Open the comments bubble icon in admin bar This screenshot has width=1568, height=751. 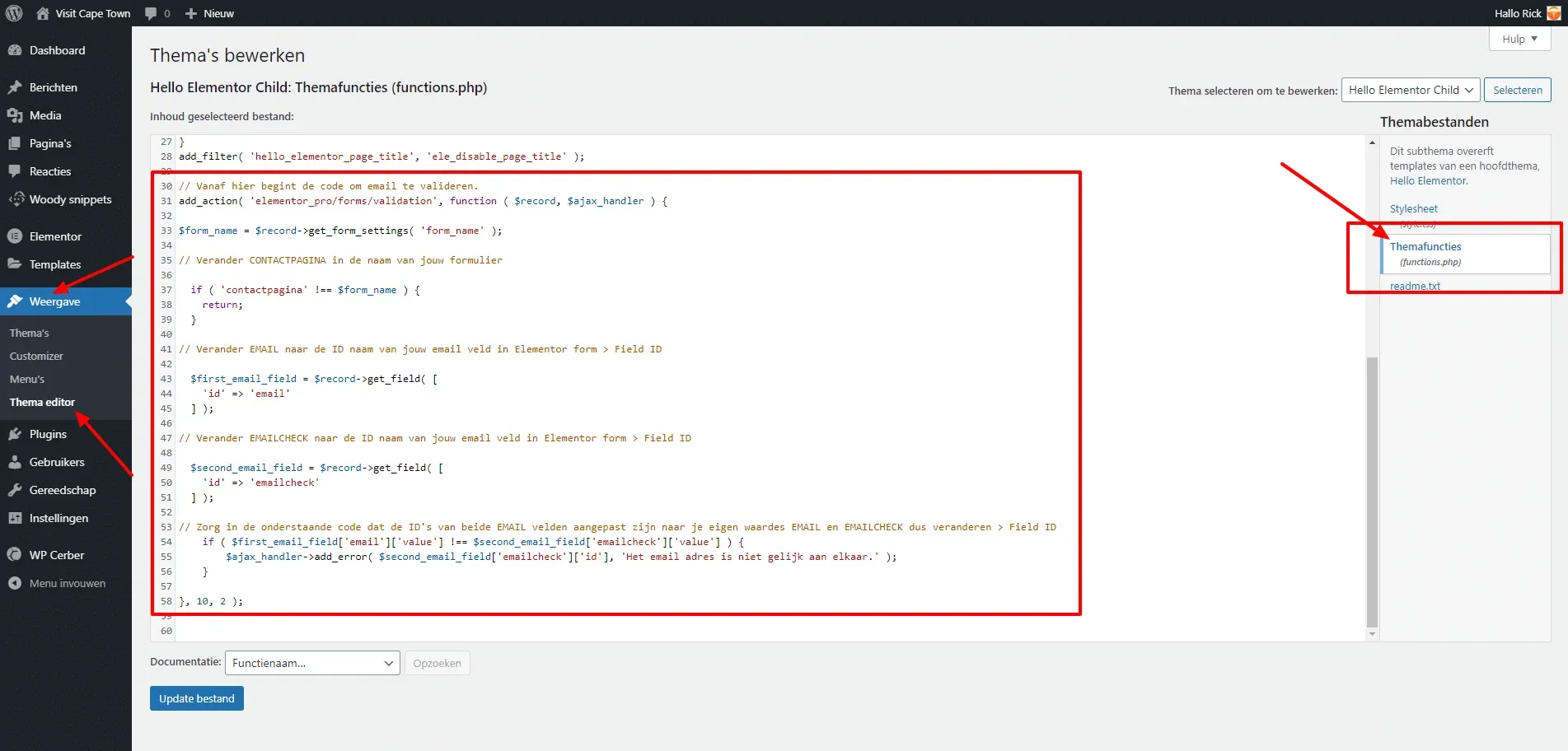151,13
